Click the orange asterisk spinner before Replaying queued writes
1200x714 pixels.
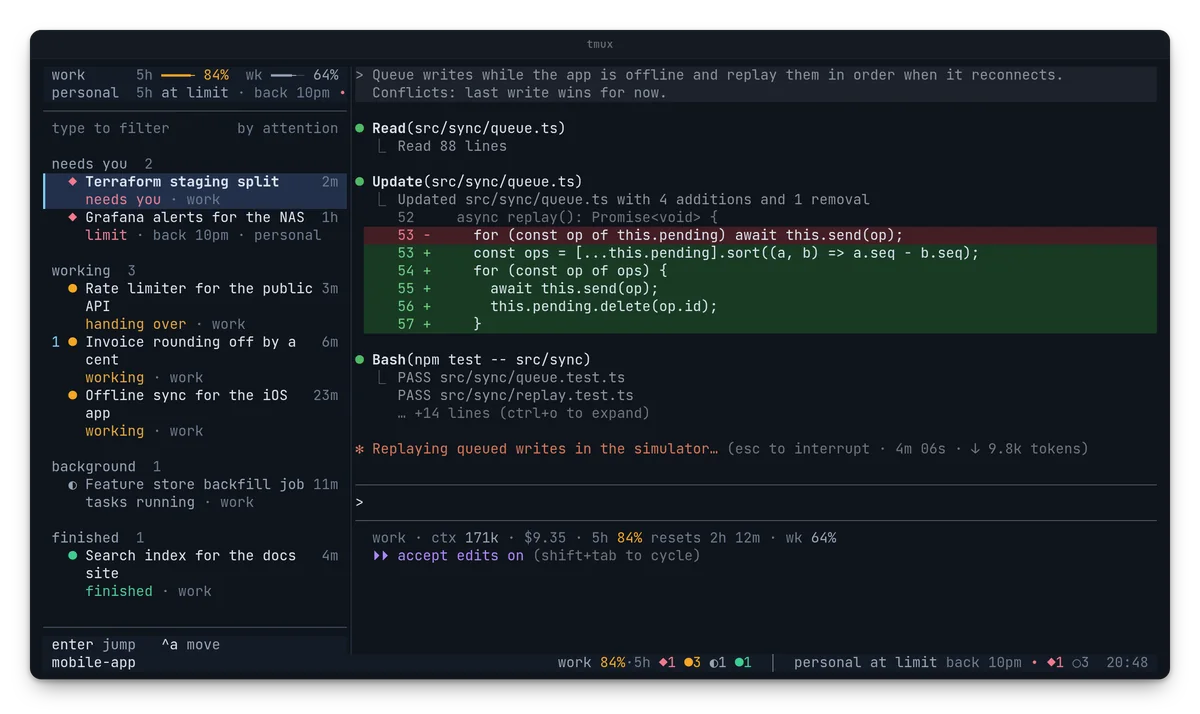[x=360, y=449]
